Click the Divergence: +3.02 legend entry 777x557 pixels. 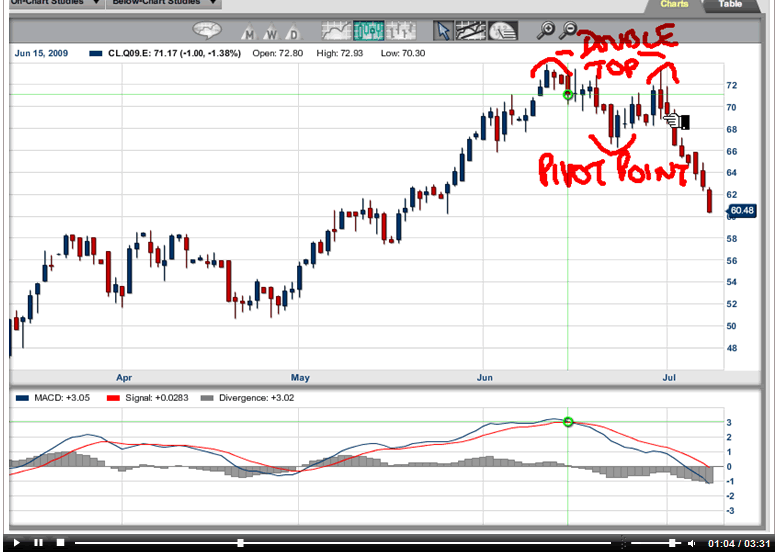(248, 398)
